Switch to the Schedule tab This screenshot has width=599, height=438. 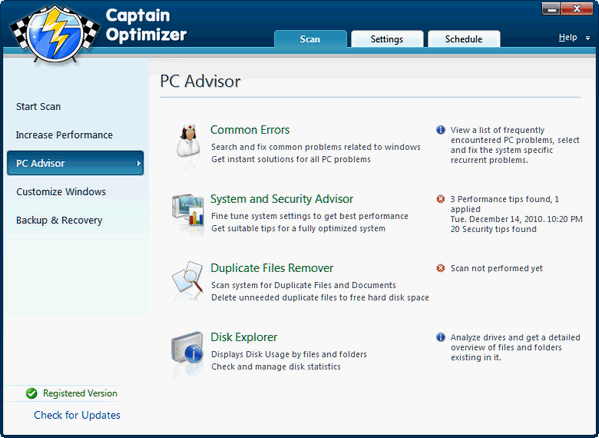coord(464,39)
